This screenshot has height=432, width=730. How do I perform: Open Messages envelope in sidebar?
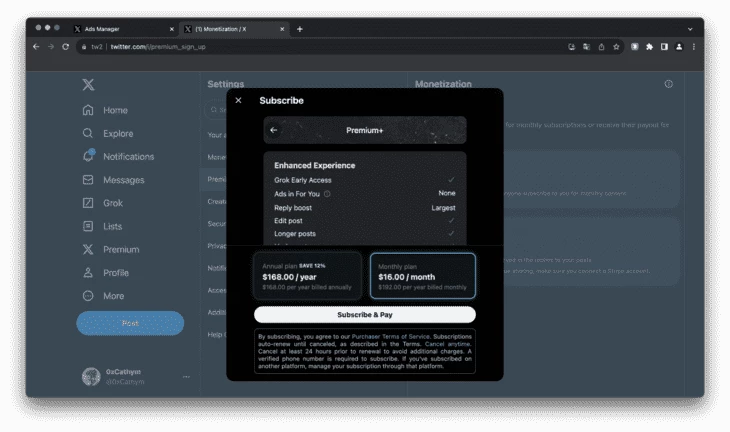pos(88,180)
